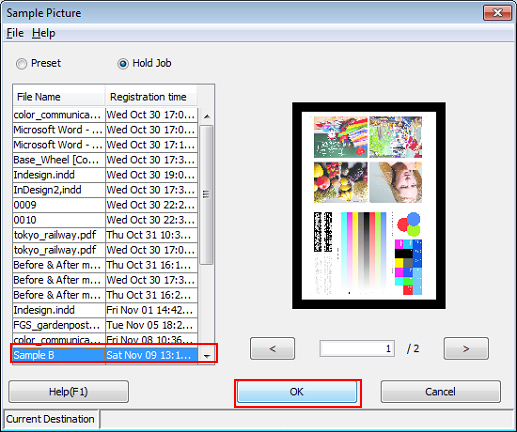
Task: Select the Base_Wheel file row
Action: coord(105,160)
